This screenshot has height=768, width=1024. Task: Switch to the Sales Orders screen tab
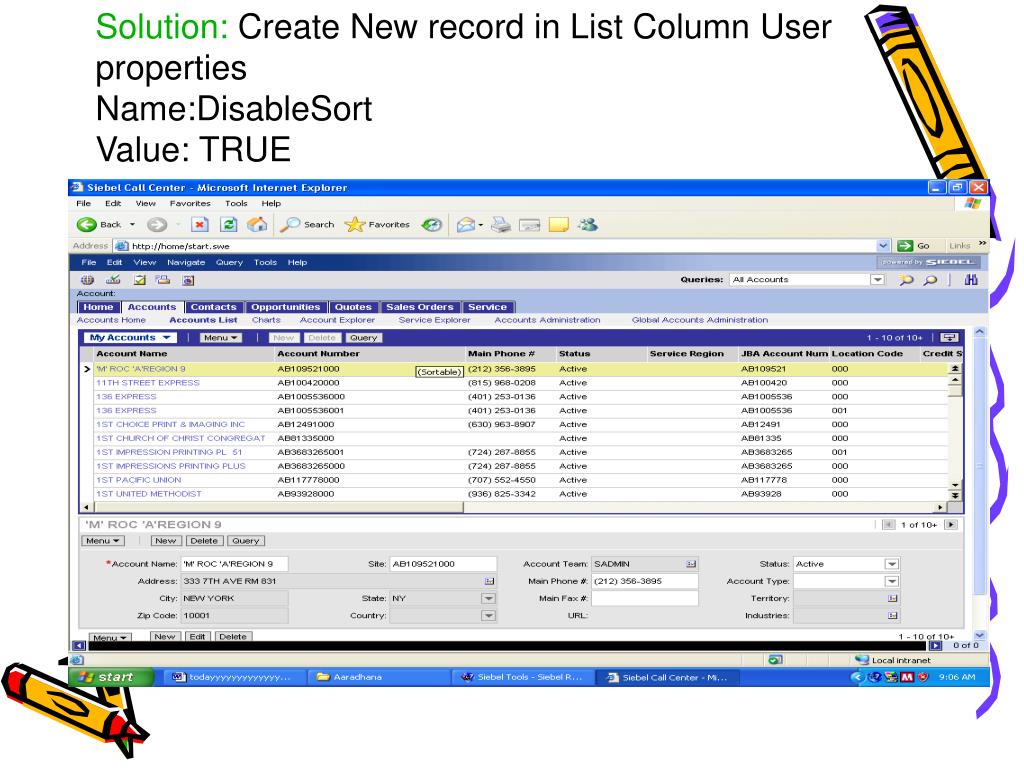[420, 307]
